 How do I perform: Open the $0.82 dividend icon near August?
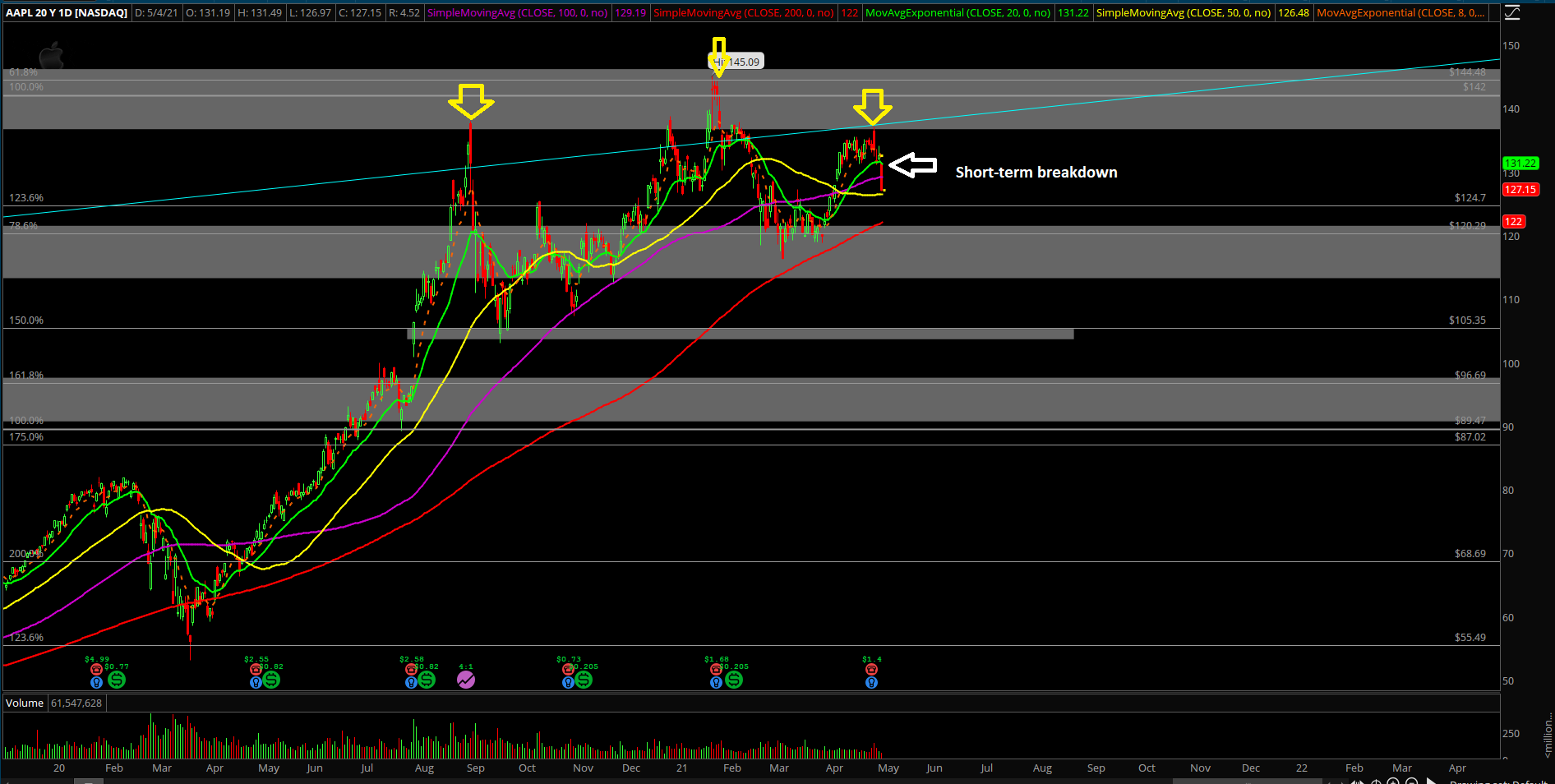click(x=427, y=680)
